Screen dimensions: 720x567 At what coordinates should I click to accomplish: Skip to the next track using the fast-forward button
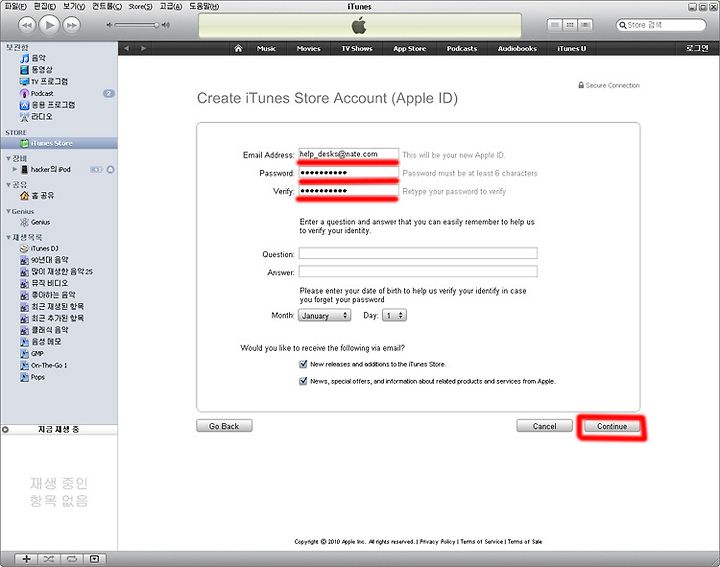pyautogui.click(x=72, y=25)
